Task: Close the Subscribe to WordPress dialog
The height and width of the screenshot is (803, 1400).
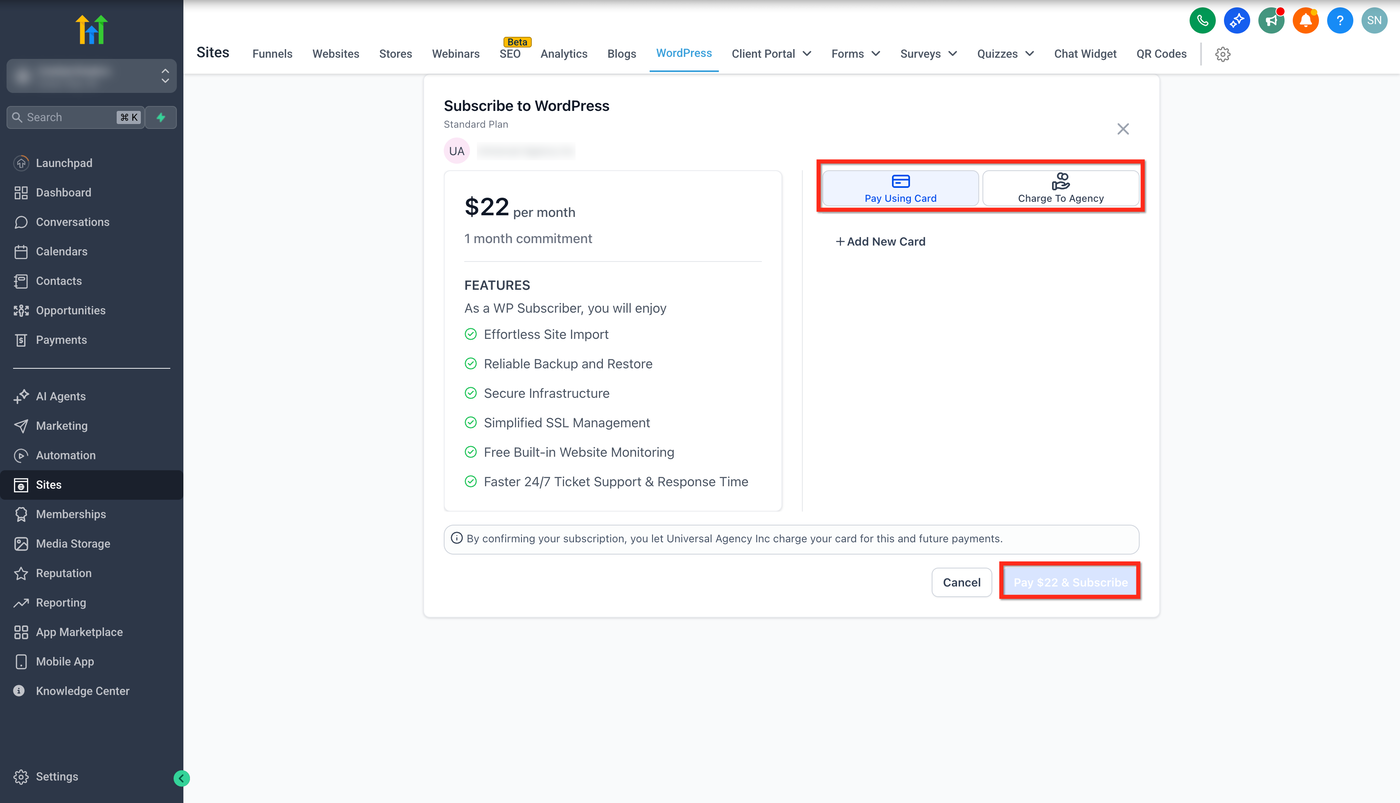Action: point(1123,129)
